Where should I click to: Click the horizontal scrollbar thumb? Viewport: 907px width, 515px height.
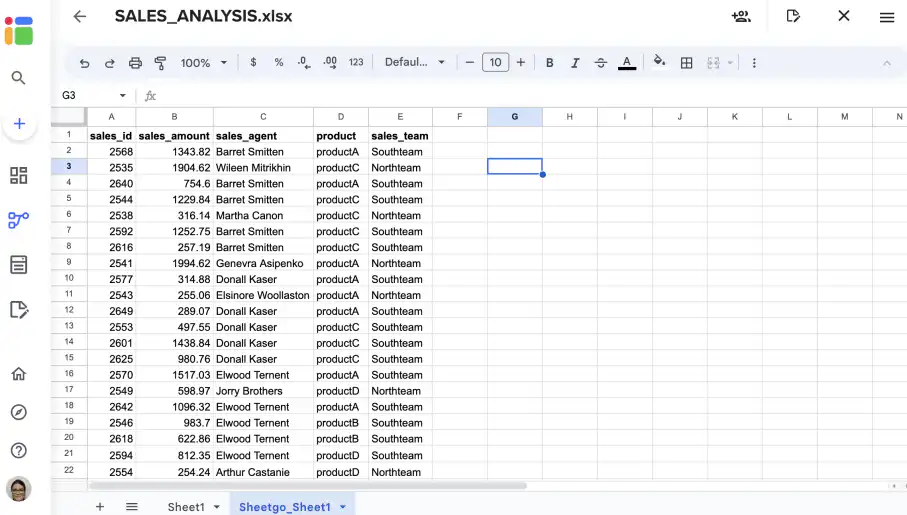[308, 486]
